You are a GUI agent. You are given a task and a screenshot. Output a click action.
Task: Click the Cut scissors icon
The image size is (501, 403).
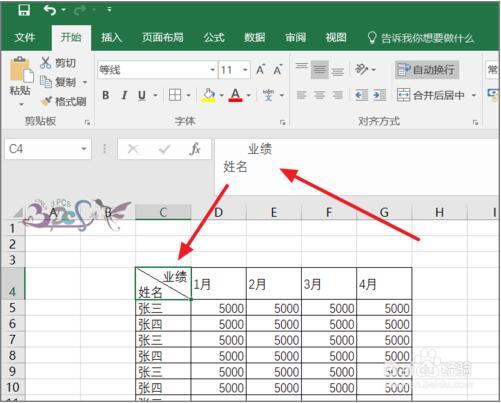click(45, 63)
